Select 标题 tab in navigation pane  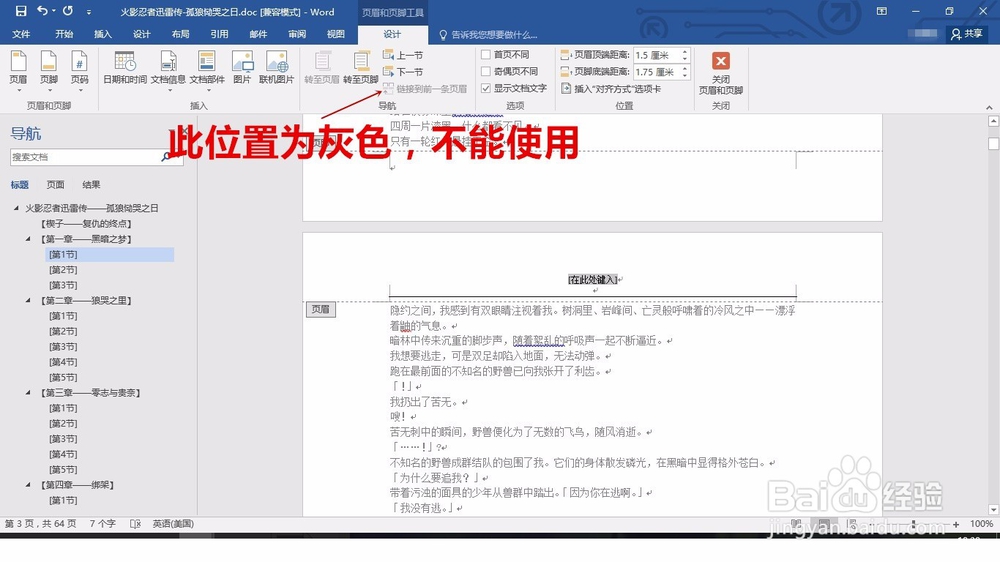(20, 185)
